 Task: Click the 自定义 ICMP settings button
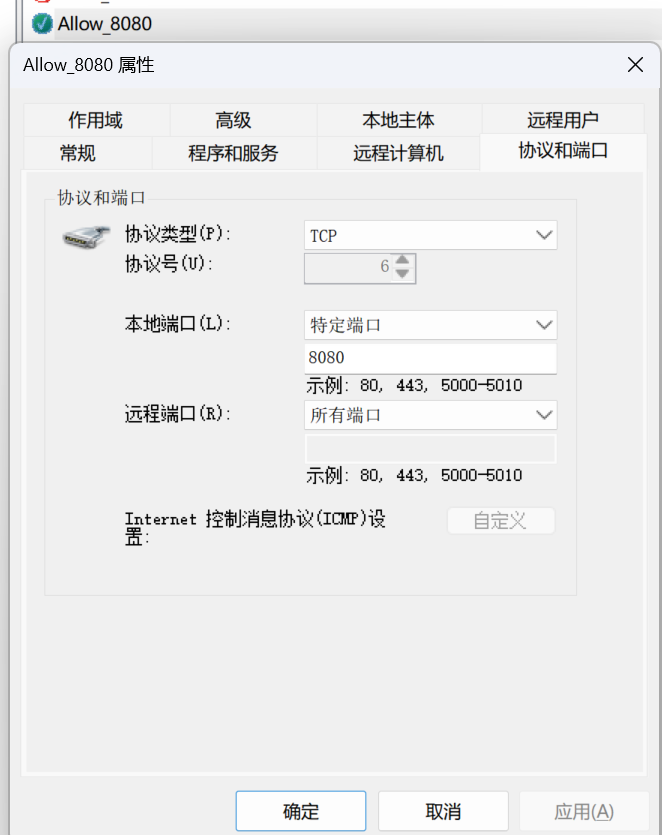[500, 521]
